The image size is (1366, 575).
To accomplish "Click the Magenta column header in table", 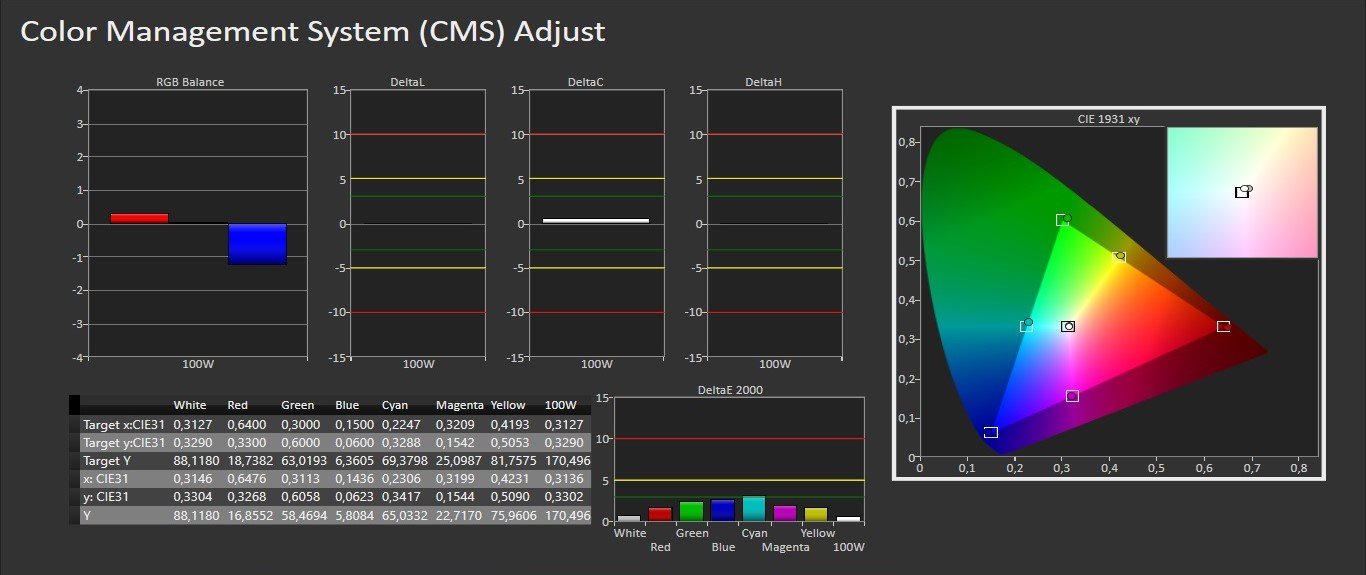I will pyautogui.click(x=459, y=405).
